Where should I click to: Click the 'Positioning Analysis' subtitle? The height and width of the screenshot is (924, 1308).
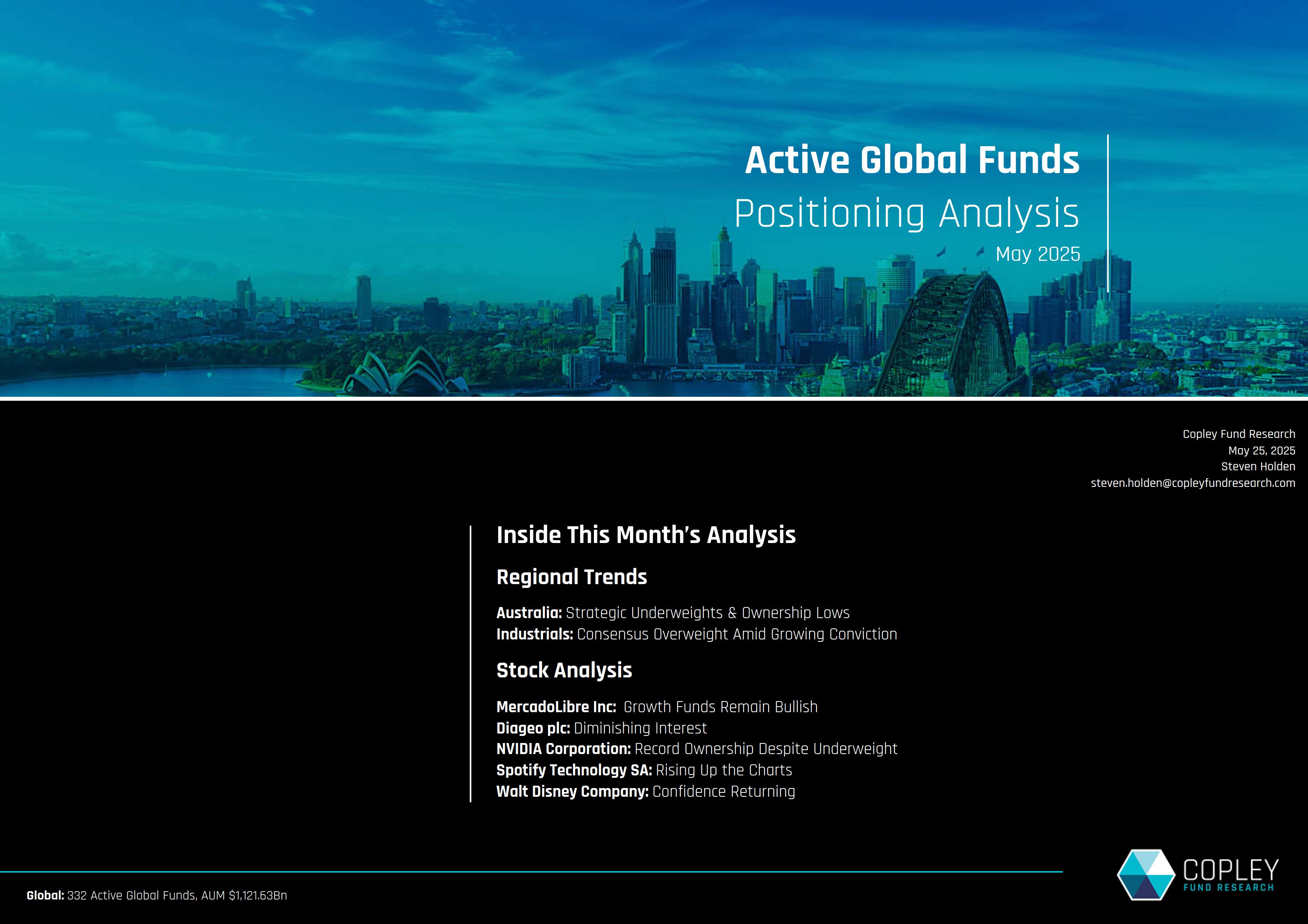tap(907, 213)
